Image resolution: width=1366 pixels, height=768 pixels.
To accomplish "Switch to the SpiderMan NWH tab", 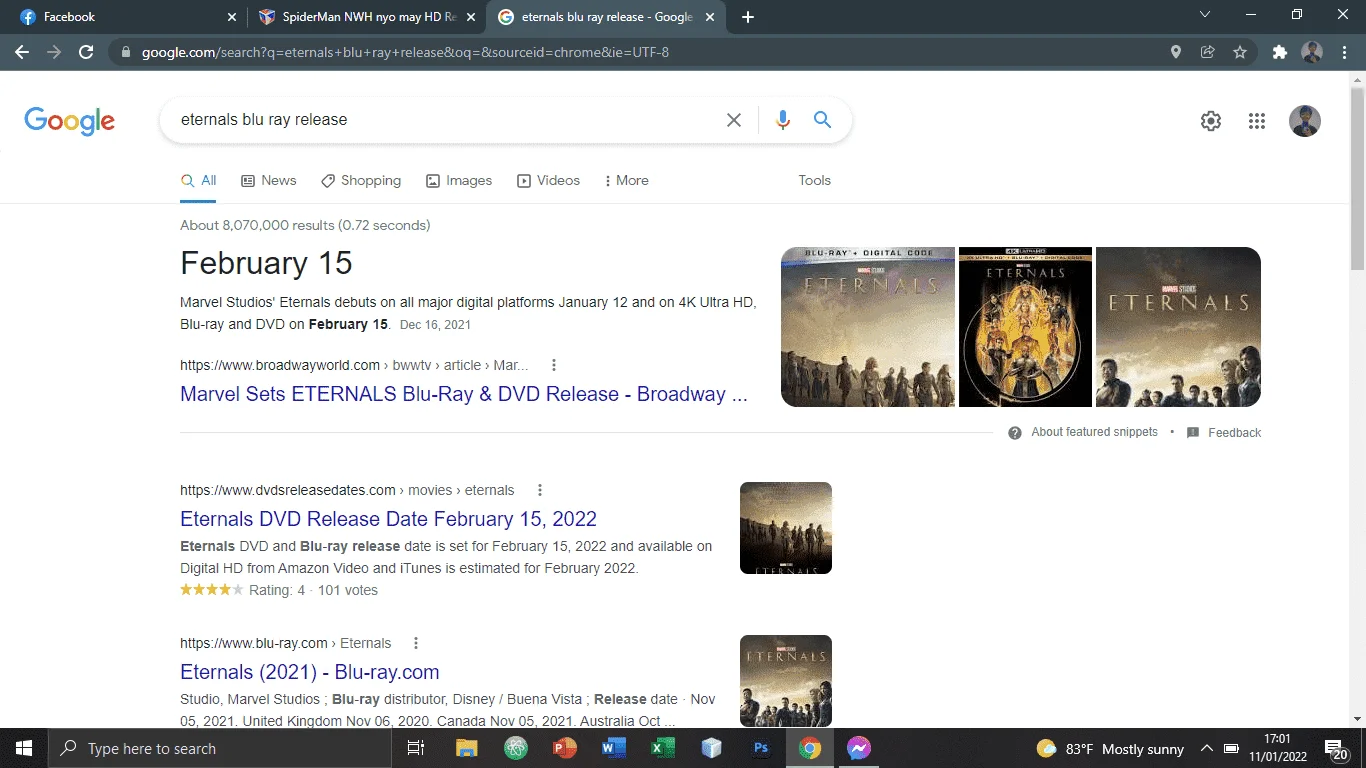I will (x=366, y=17).
